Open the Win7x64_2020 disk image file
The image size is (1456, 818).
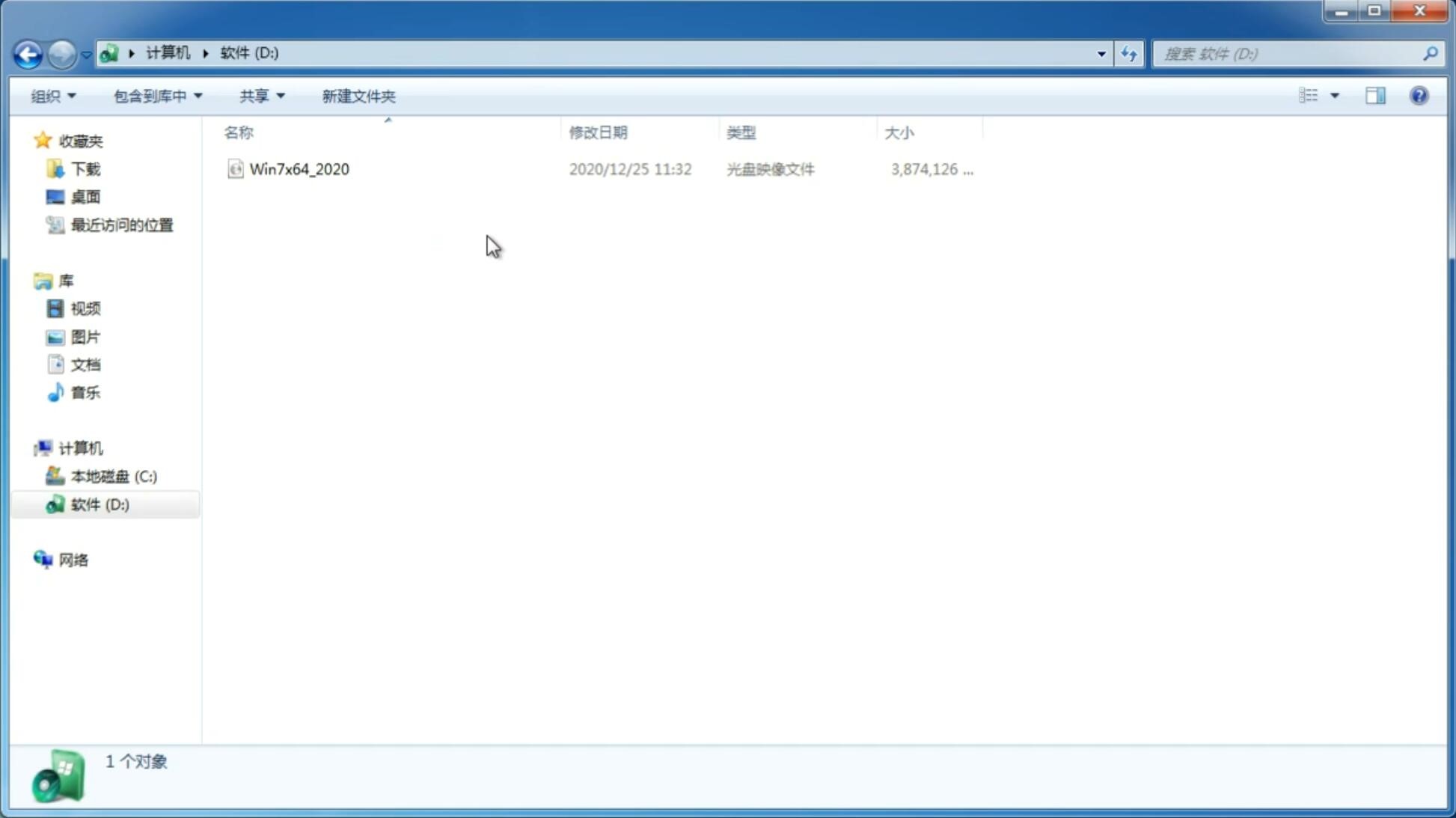299,168
